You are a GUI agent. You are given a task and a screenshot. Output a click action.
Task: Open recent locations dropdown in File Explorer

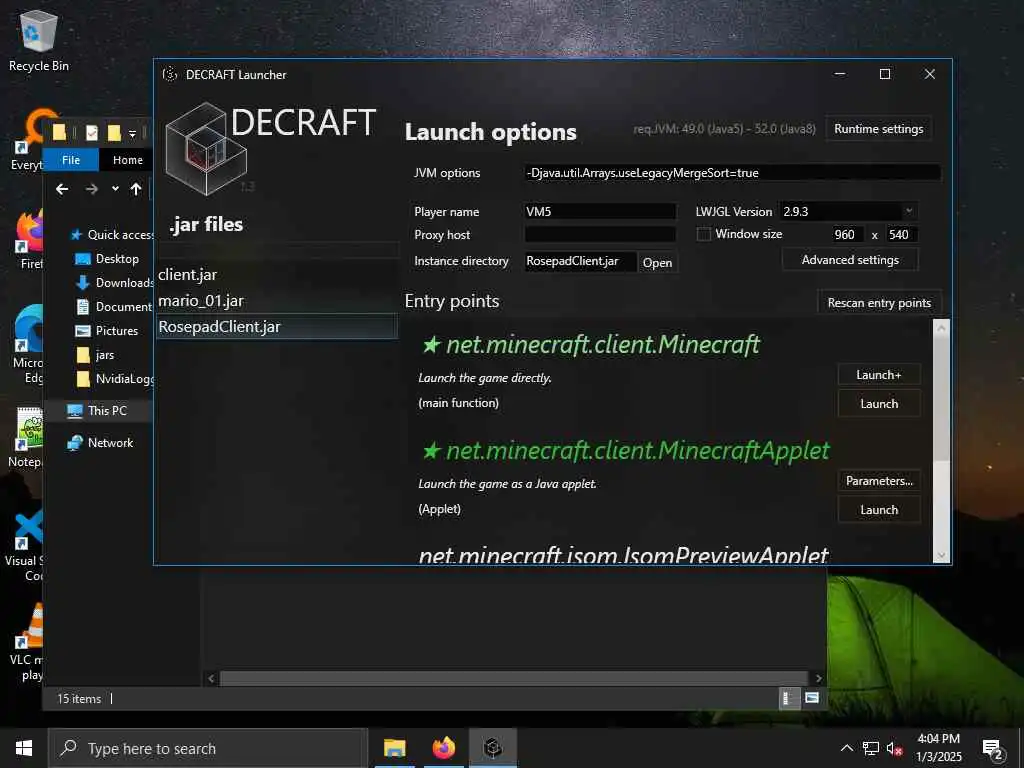click(x=115, y=189)
